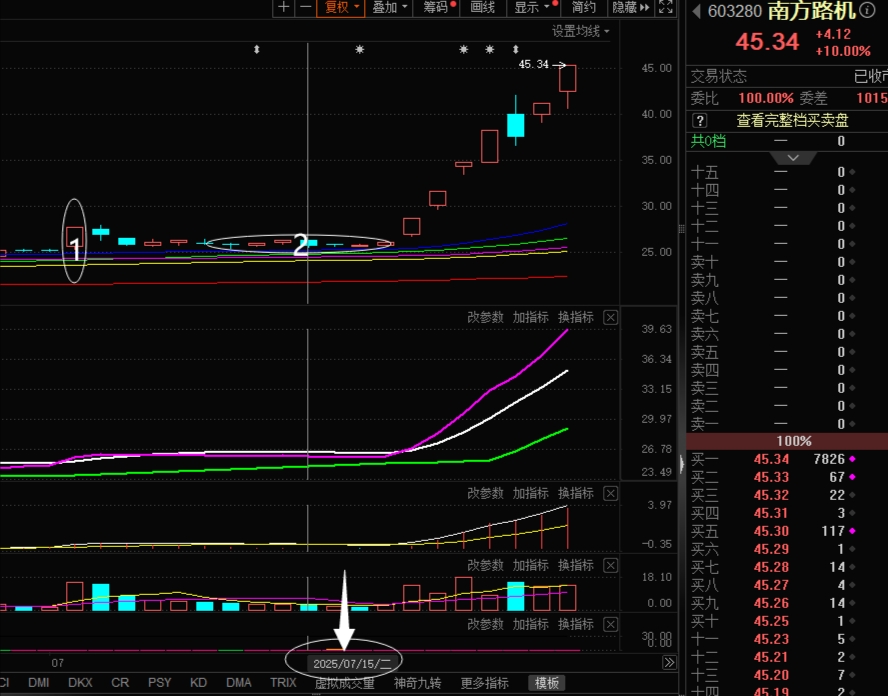Screen dimensions: 888x696
Task: Click 换指标 in the 18.10 volume panel
Action: (576, 565)
